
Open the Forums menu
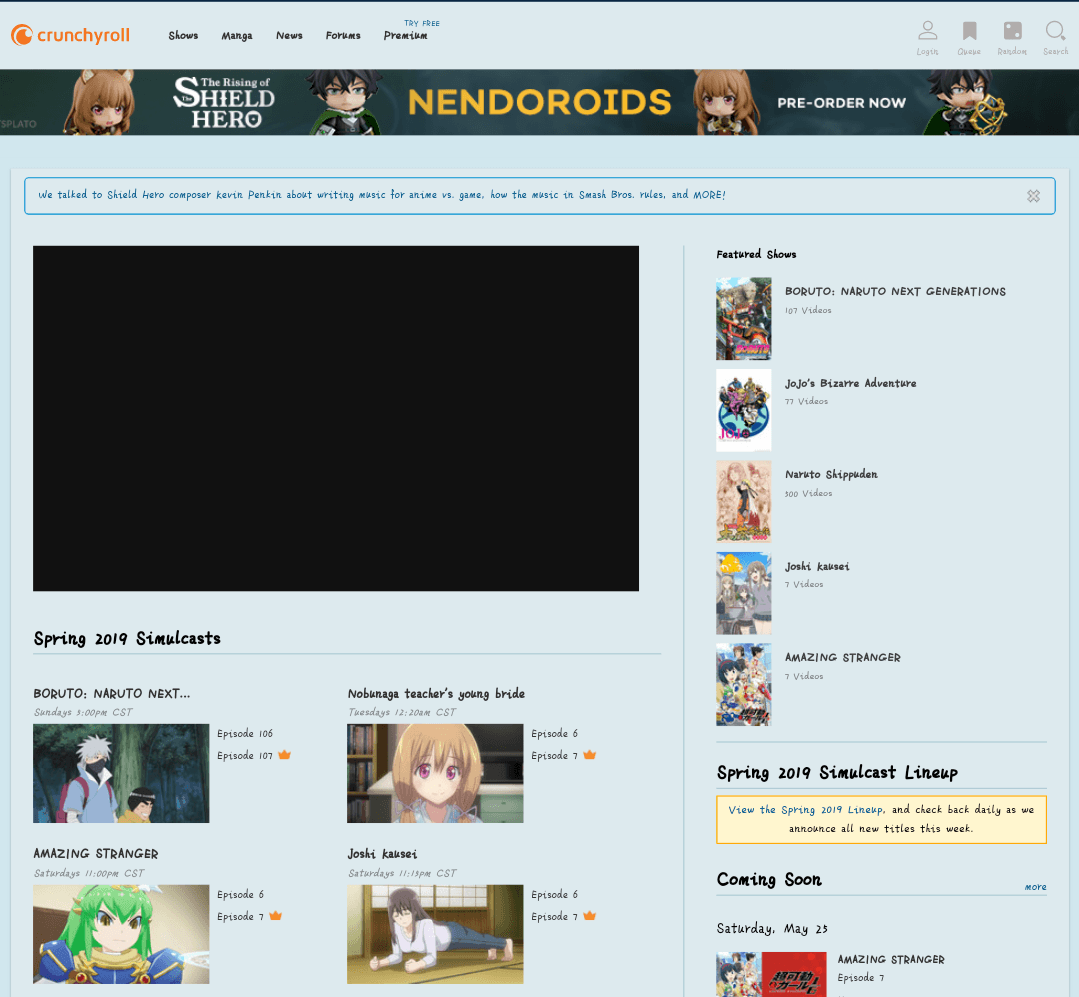click(x=343, y=36)
